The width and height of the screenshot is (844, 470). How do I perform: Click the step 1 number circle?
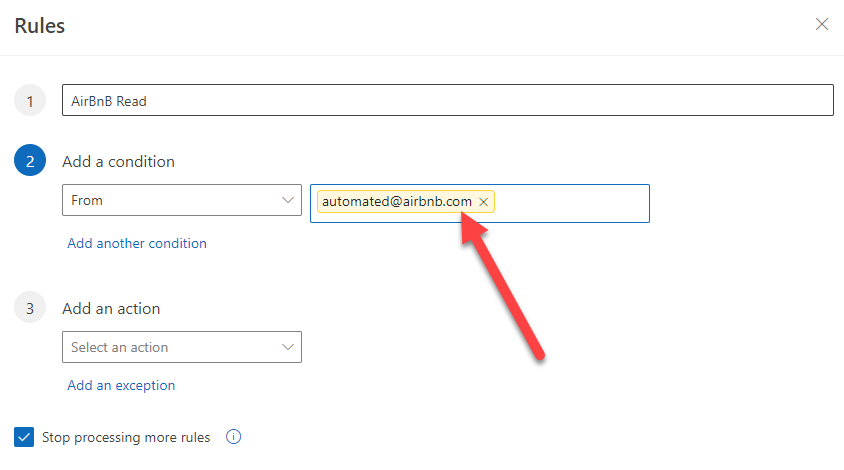pyautogui.click(x=30, y=101)
